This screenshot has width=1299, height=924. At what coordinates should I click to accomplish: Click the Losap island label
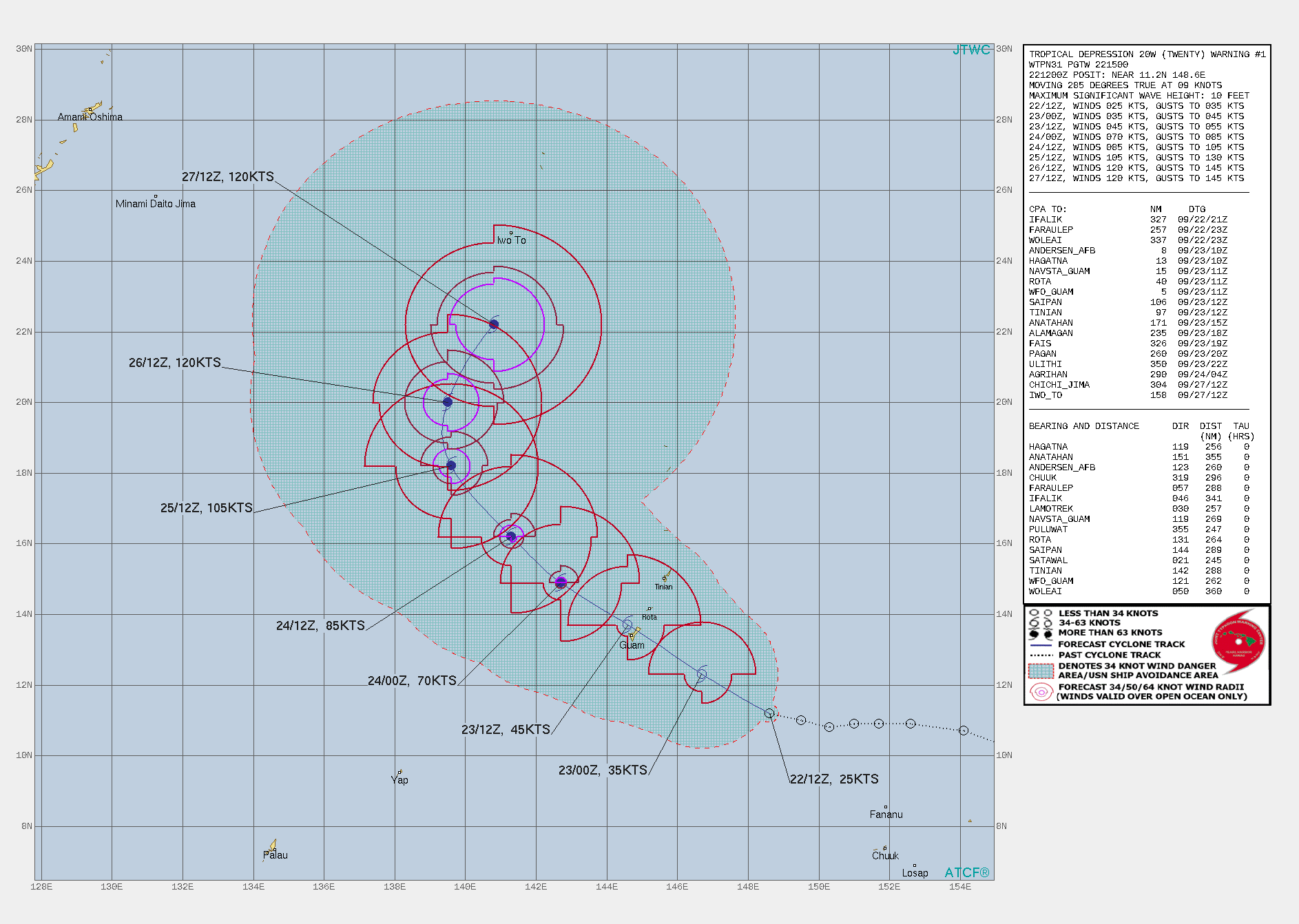915,873
